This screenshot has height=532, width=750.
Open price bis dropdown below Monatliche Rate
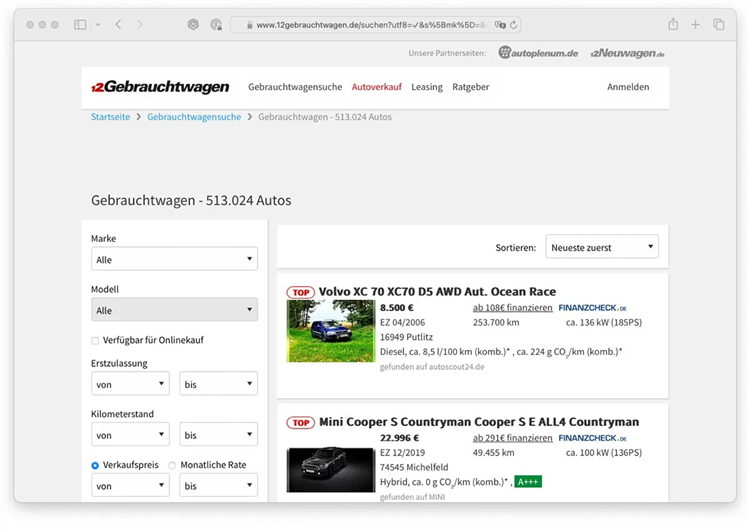(219, 485)
